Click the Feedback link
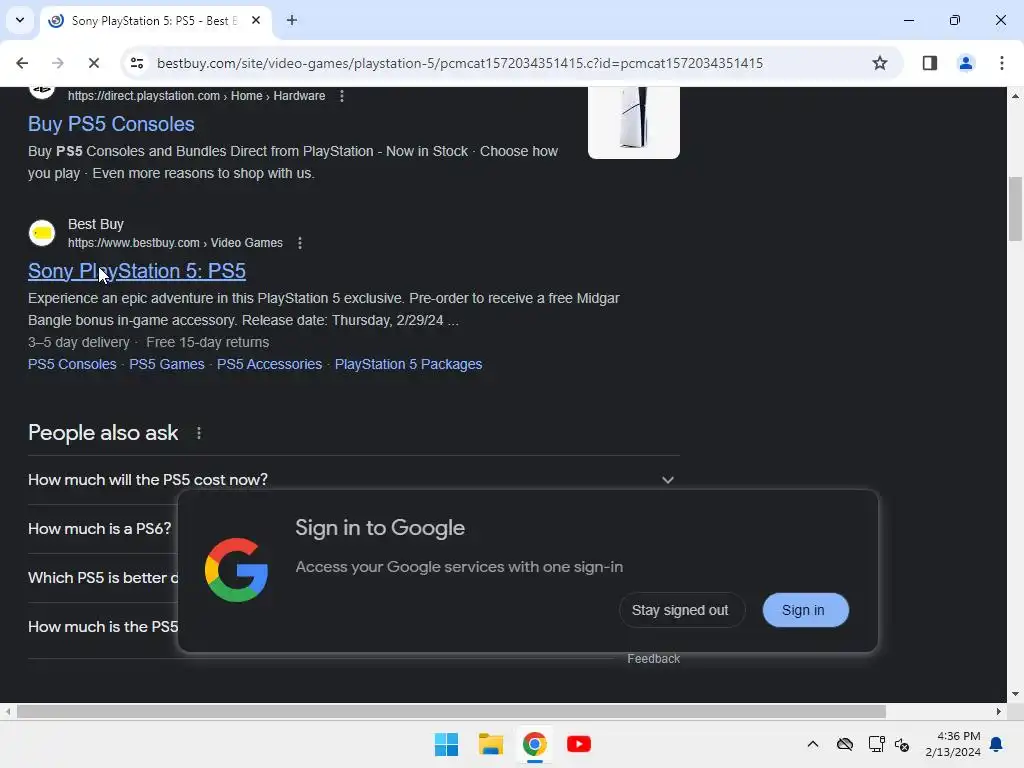Screen dimensions: 1024x768 point(653,659)
